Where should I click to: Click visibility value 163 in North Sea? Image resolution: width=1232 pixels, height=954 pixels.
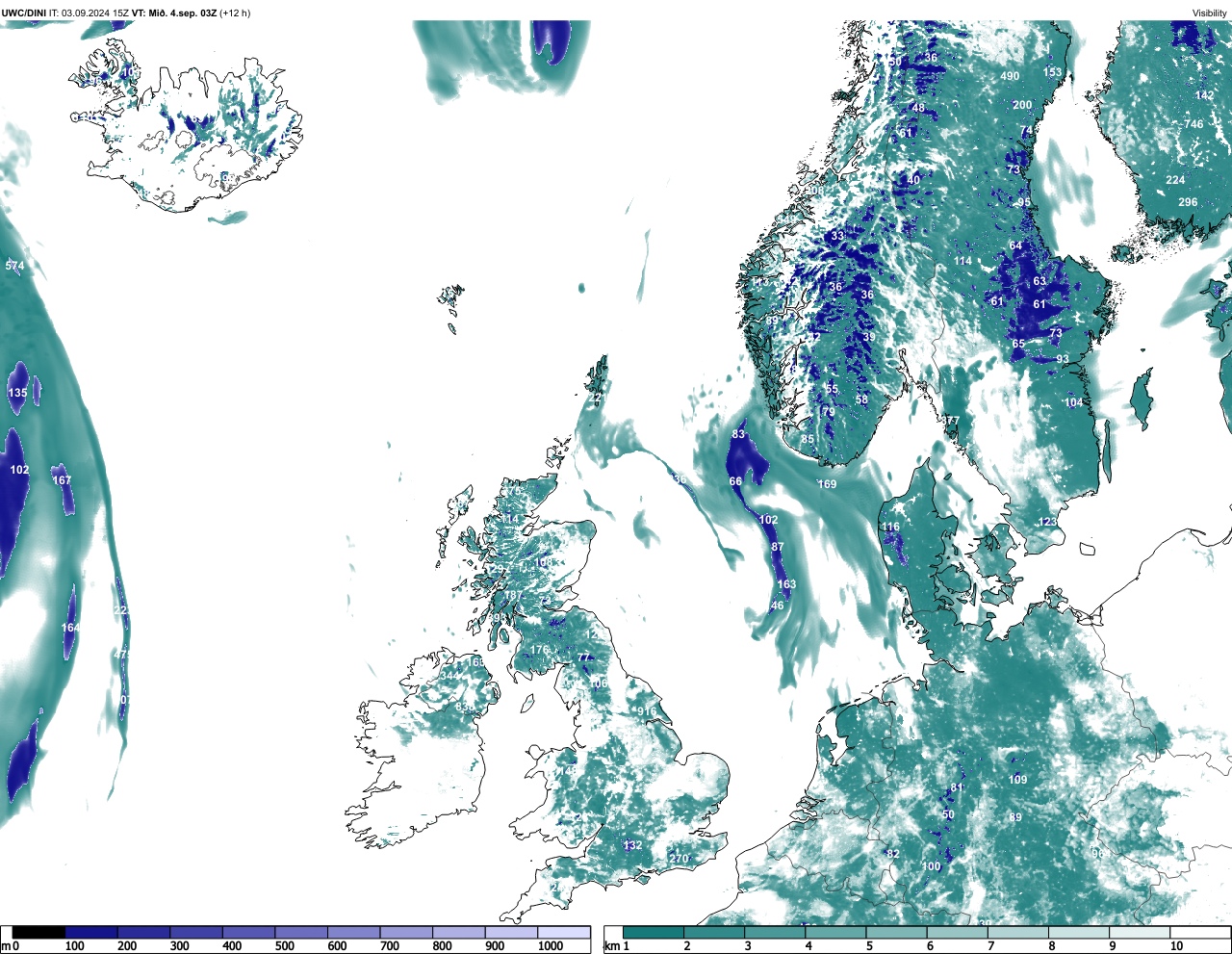click(x=786, y=584)
